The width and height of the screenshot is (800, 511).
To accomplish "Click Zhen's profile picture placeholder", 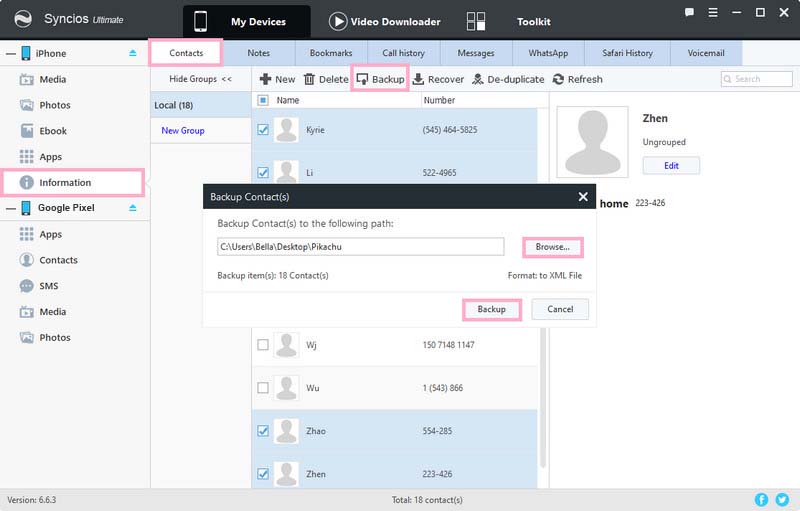I will pyautogui.click(x=592, y=142).
